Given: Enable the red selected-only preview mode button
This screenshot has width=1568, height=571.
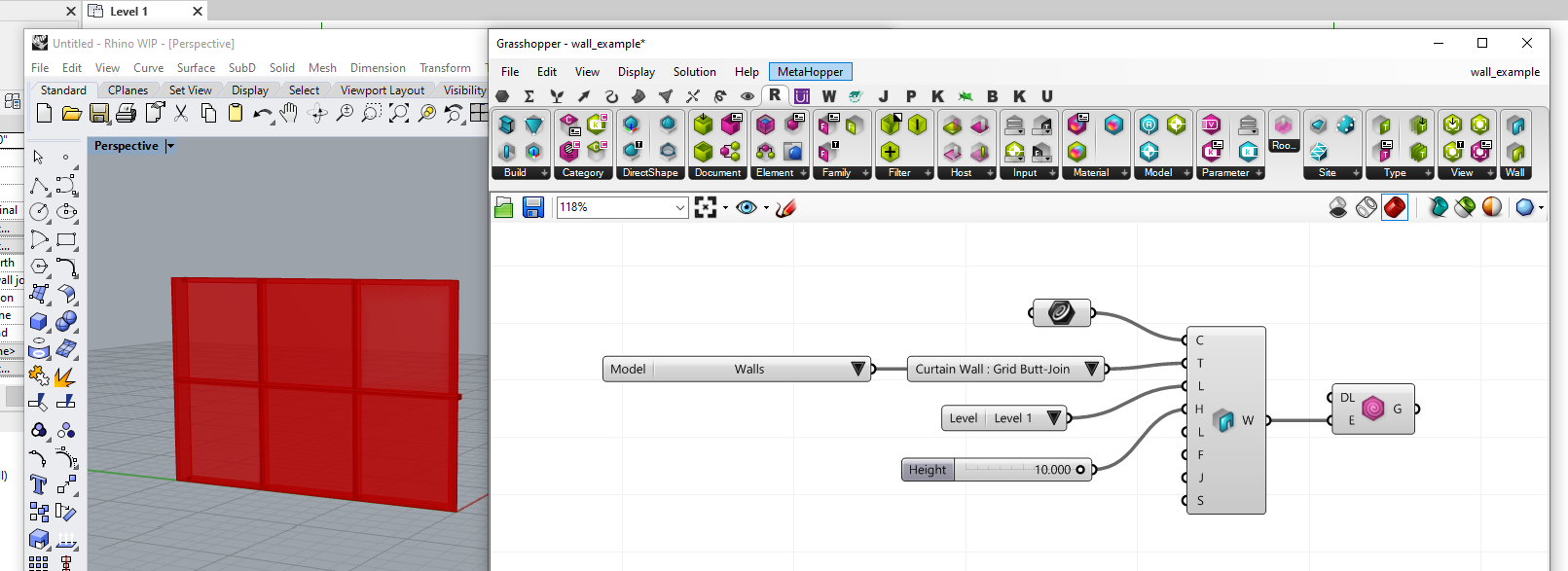Looking at the screenshot, I should point(1395,207).
